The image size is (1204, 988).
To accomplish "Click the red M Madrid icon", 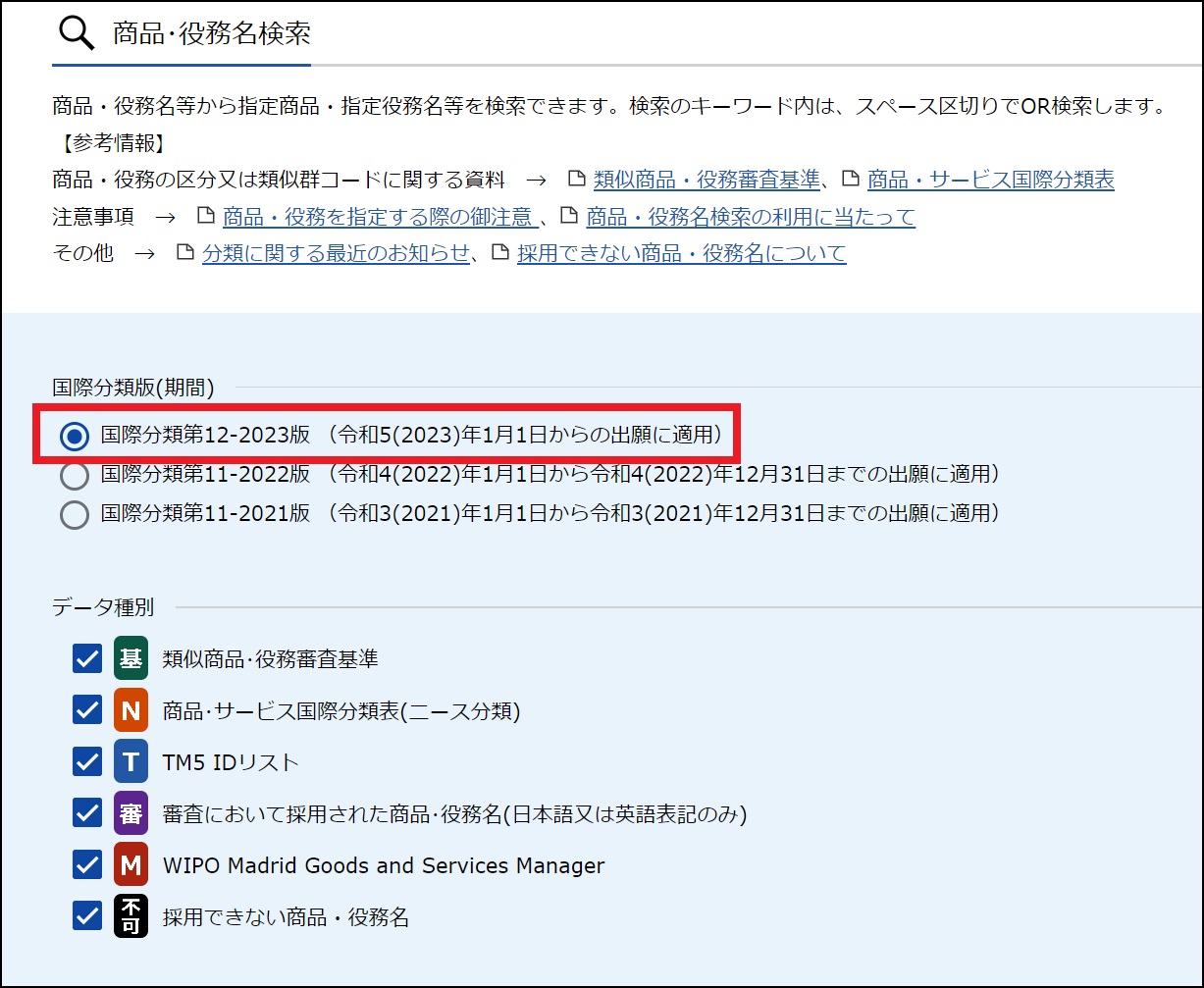I will [131, 864].
